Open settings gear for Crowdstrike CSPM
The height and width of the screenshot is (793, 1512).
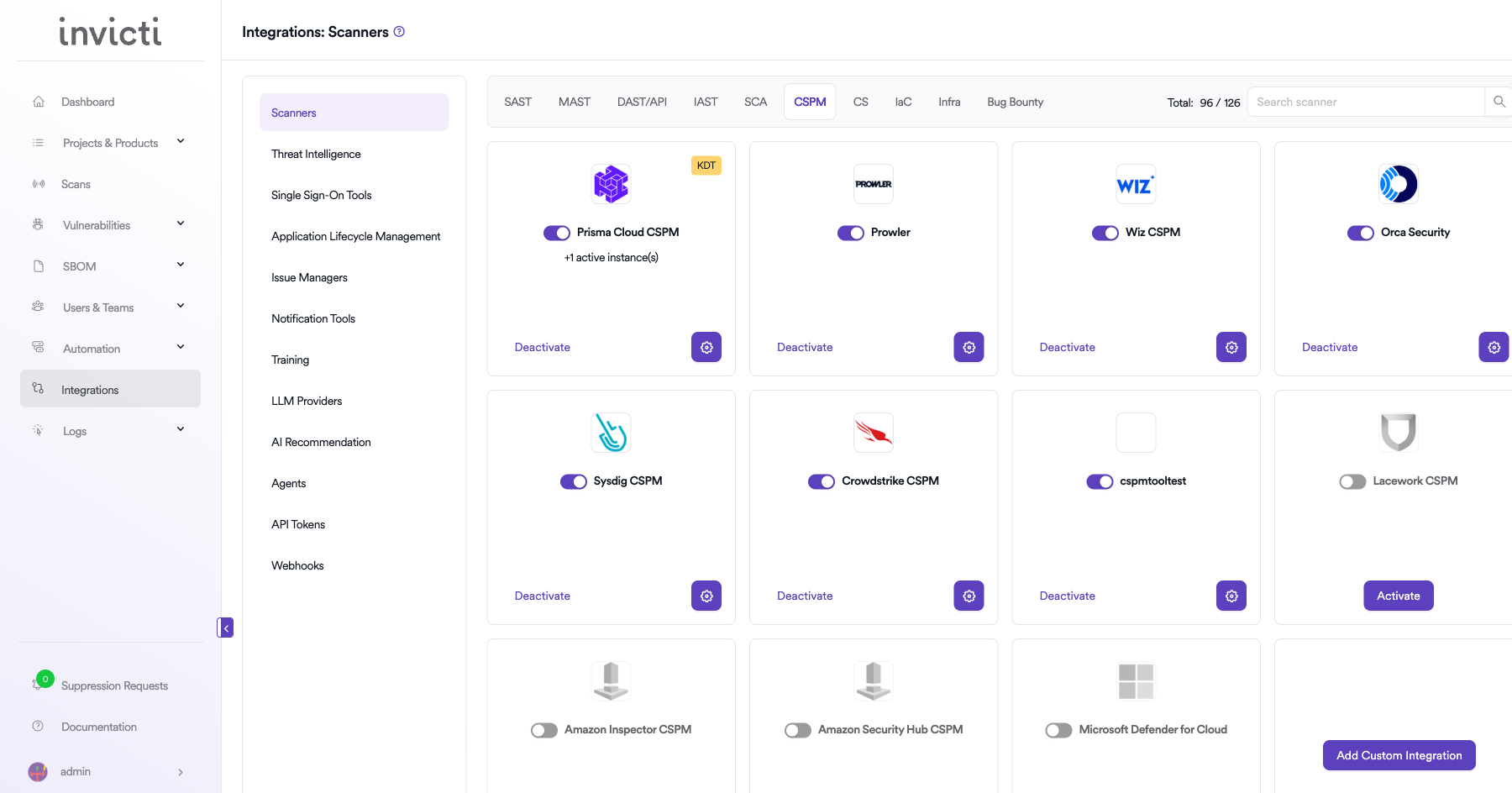[969, 596]
